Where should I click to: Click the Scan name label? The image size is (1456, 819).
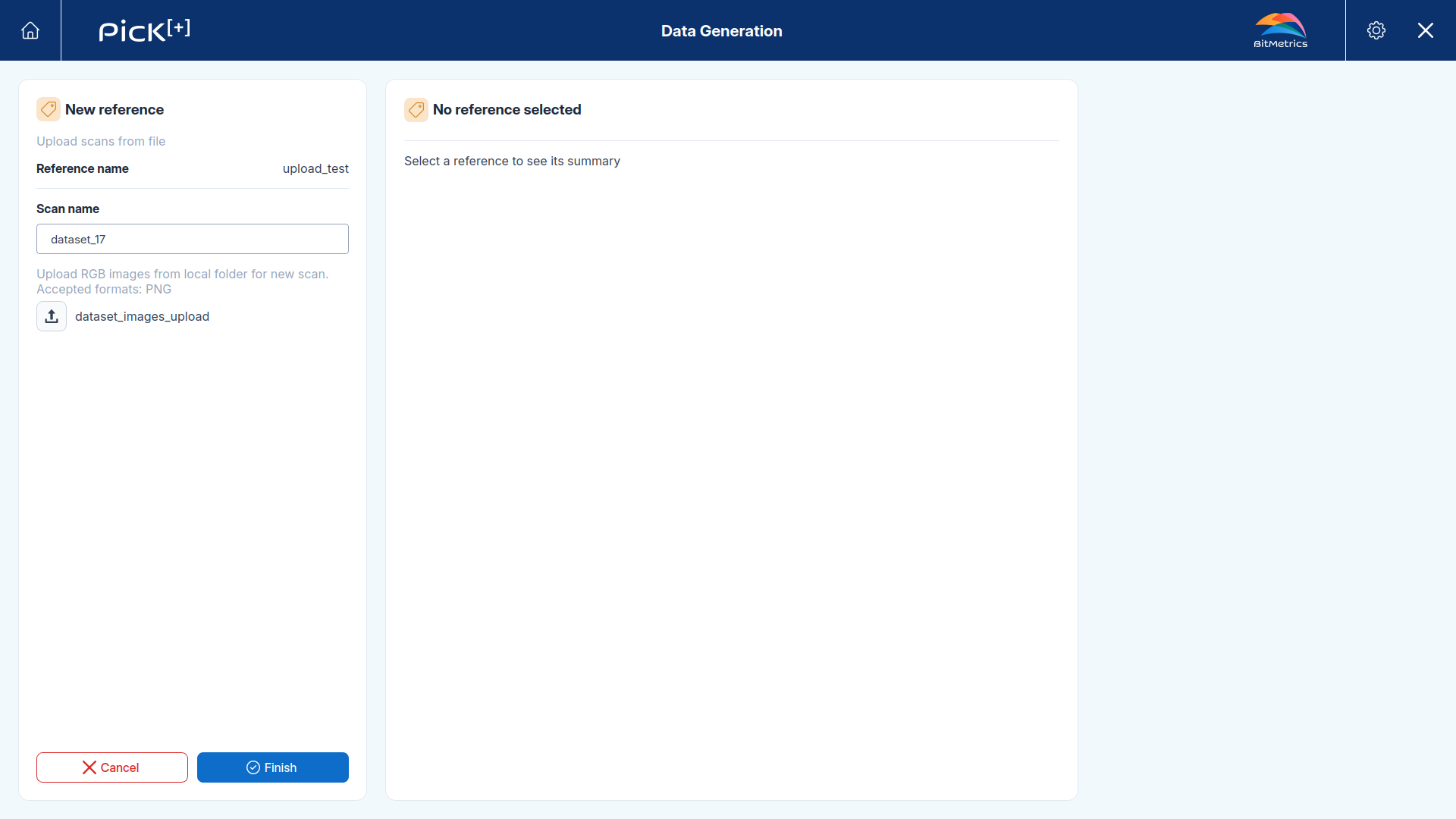[67, 209]
